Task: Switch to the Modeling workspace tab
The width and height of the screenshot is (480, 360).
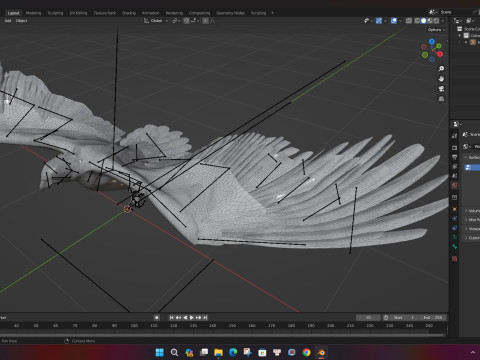Action: point(33,13)
